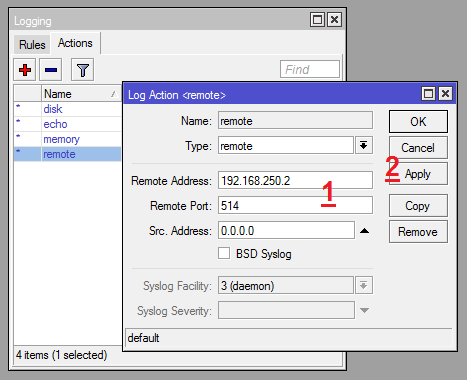This screenshot has height=380, width=467.
Task: Enable the BSD Syslog checkbox
Action: (224, 253)
